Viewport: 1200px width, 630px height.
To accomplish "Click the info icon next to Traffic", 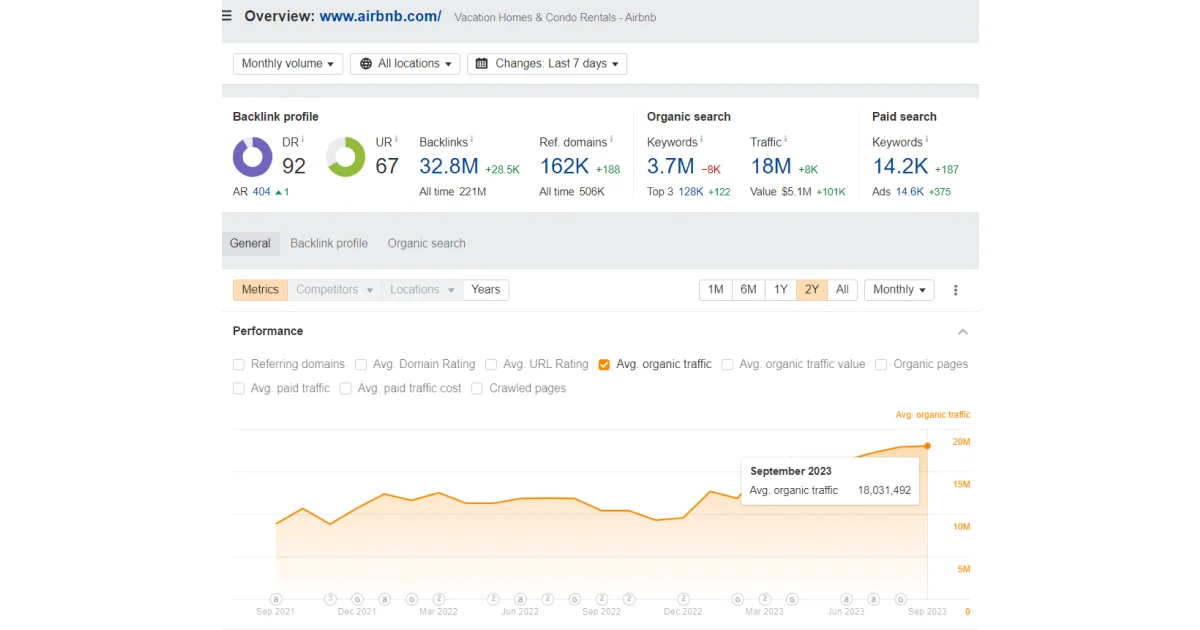I will (x=786, y=140).
